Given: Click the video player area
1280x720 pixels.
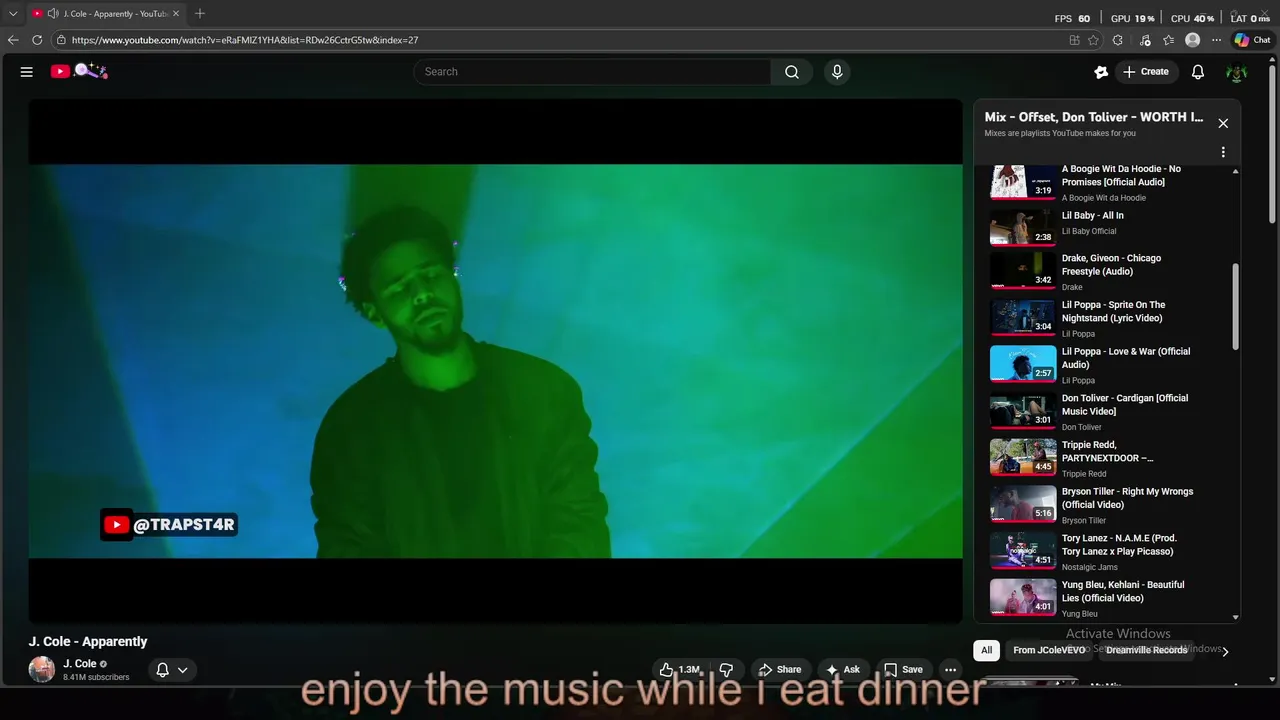Looking at the screenshot, I should (x=495, y=361).
